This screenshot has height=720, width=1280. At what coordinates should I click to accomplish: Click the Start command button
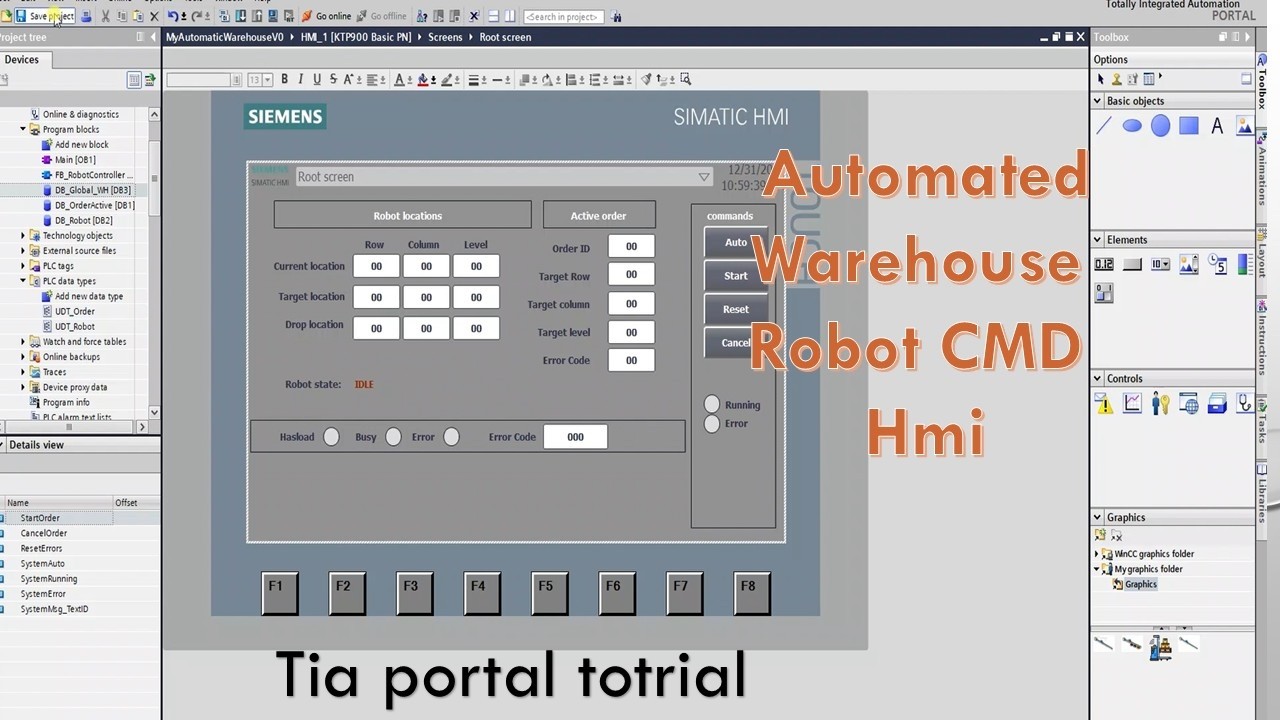pyautogui.click(x=735, y=276)
